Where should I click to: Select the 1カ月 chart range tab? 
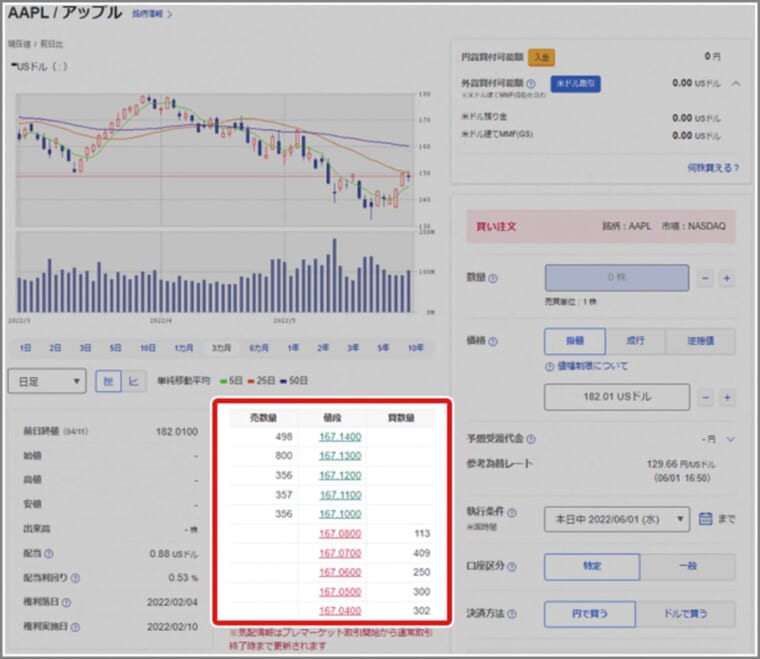[x=184, y=348]
